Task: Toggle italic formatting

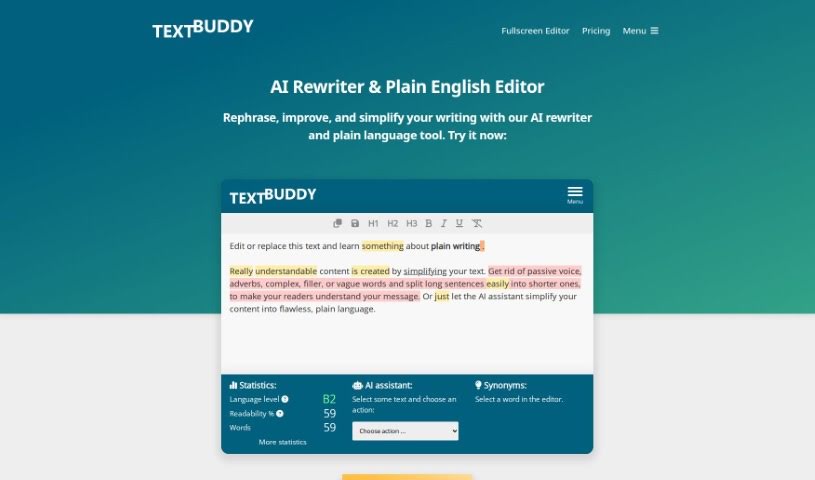Action: pyautogui.click(x=444, y=223)
